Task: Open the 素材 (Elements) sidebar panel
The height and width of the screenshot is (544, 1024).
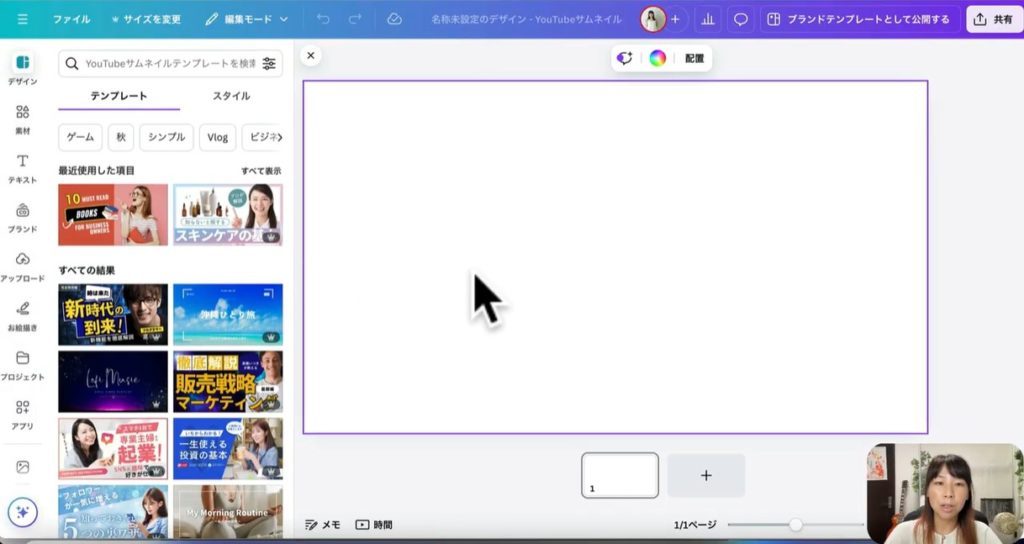Action: point(22,118)
